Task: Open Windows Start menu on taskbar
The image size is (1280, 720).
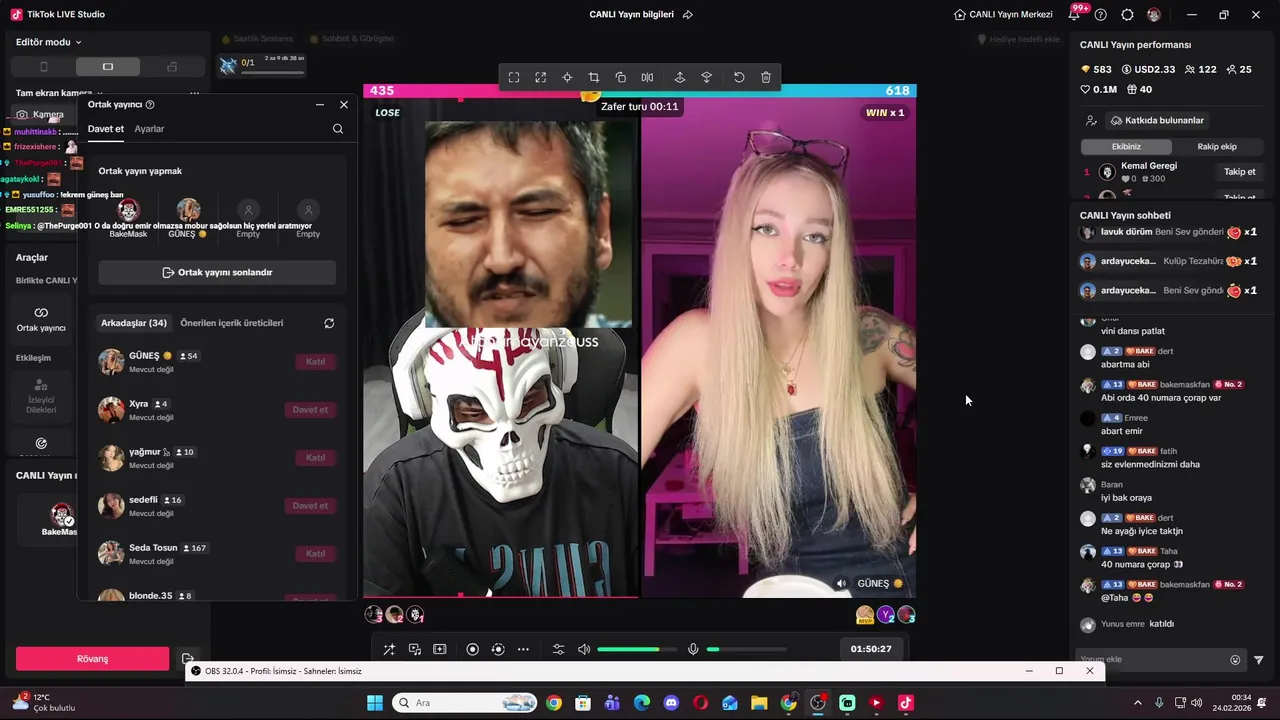Action: (x=375, y=703)
